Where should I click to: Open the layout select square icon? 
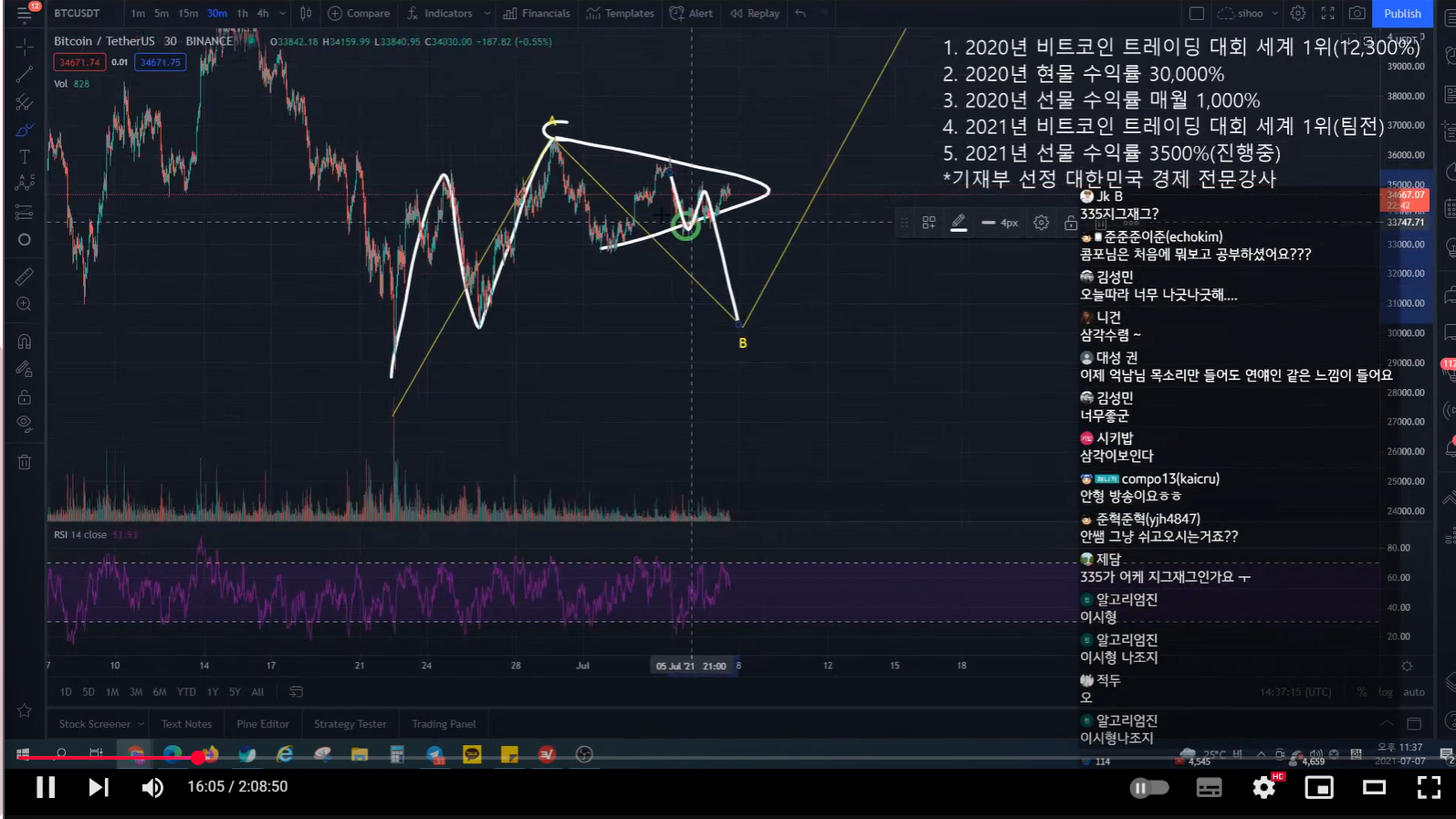(1197, 14)
